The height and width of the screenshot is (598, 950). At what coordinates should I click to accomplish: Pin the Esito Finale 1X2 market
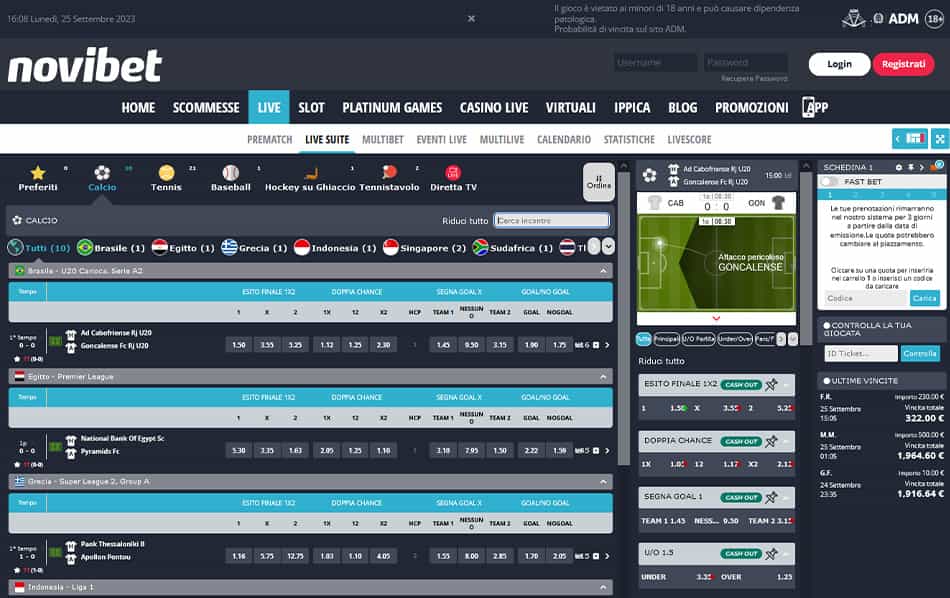[771, 385]
